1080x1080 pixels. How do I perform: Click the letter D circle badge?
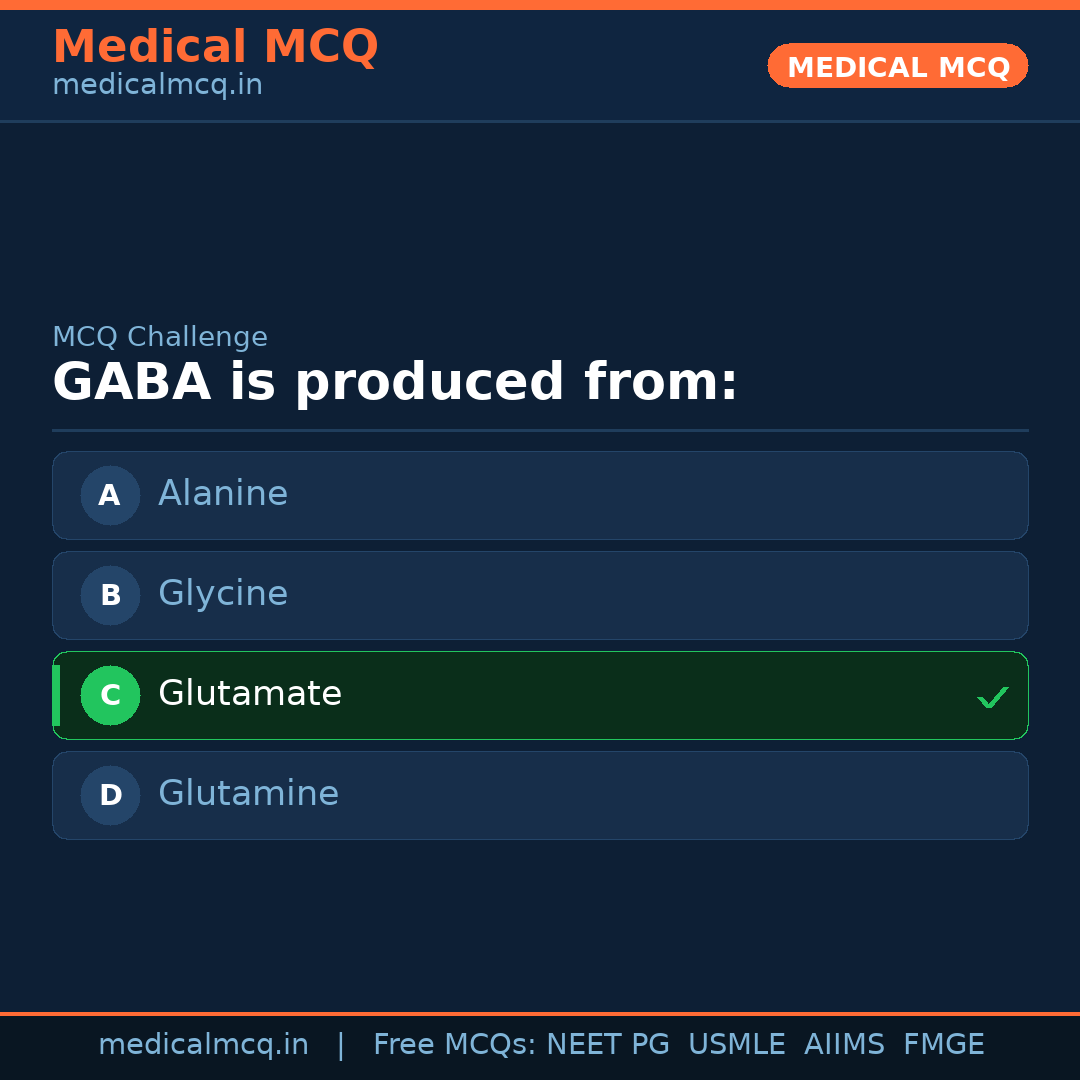(110, 795)
